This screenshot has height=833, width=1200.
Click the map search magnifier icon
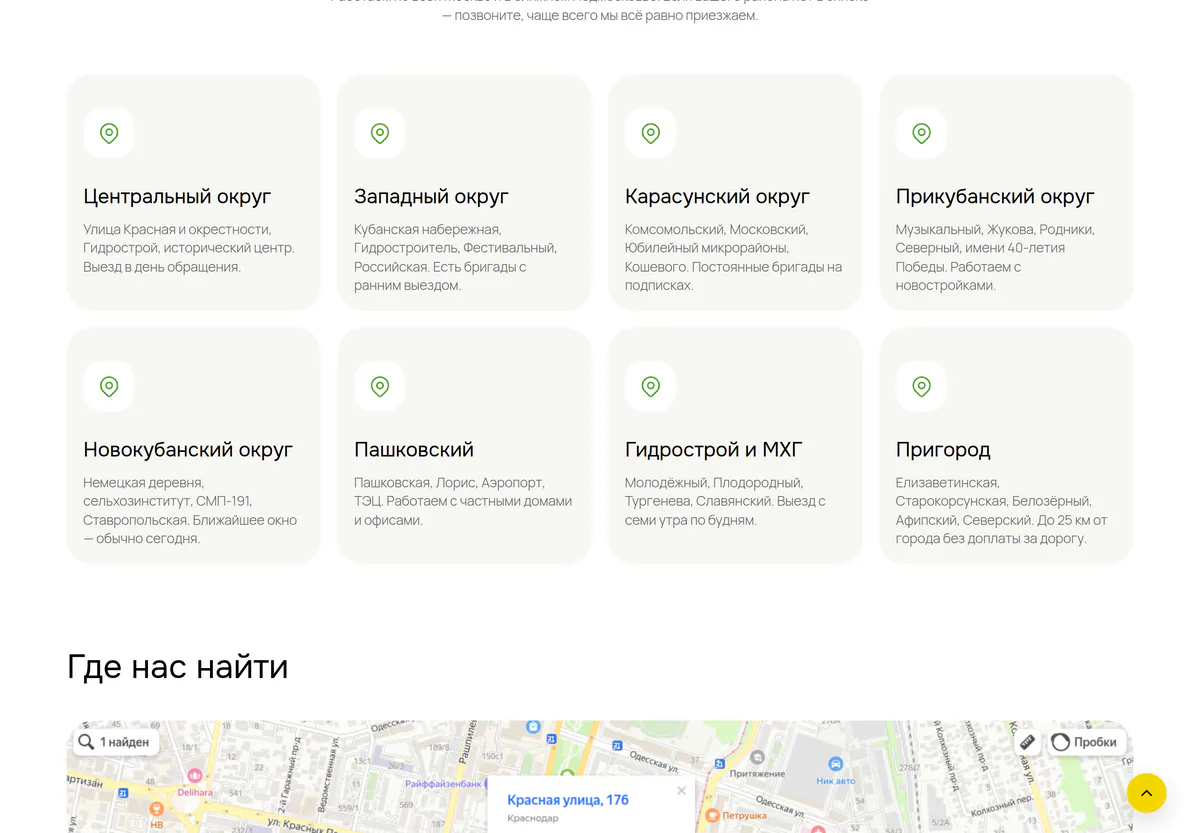click(87, 742)
